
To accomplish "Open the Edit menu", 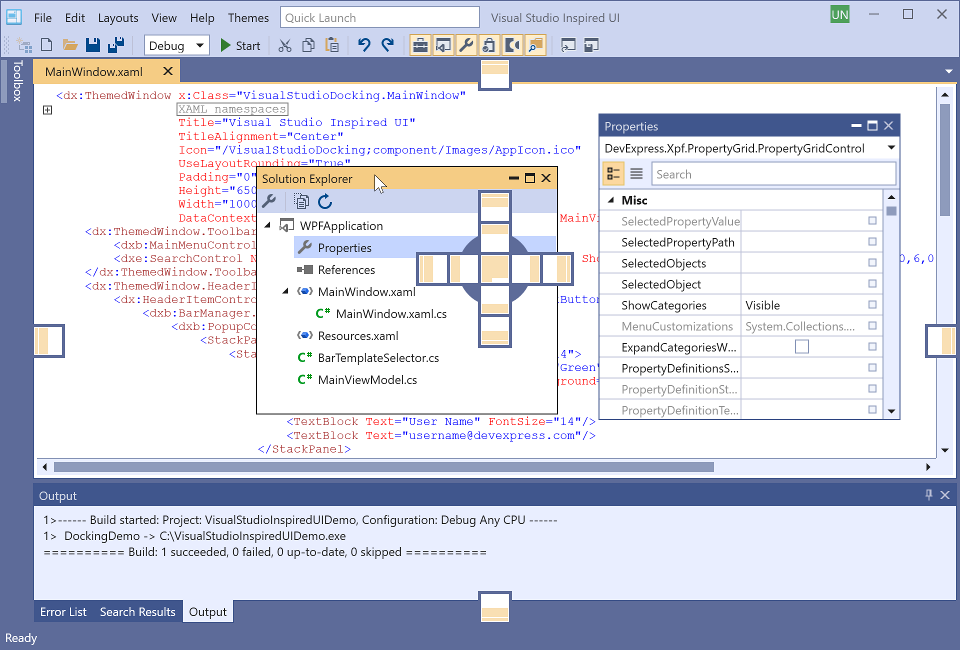I will click(x=75, y=18).
